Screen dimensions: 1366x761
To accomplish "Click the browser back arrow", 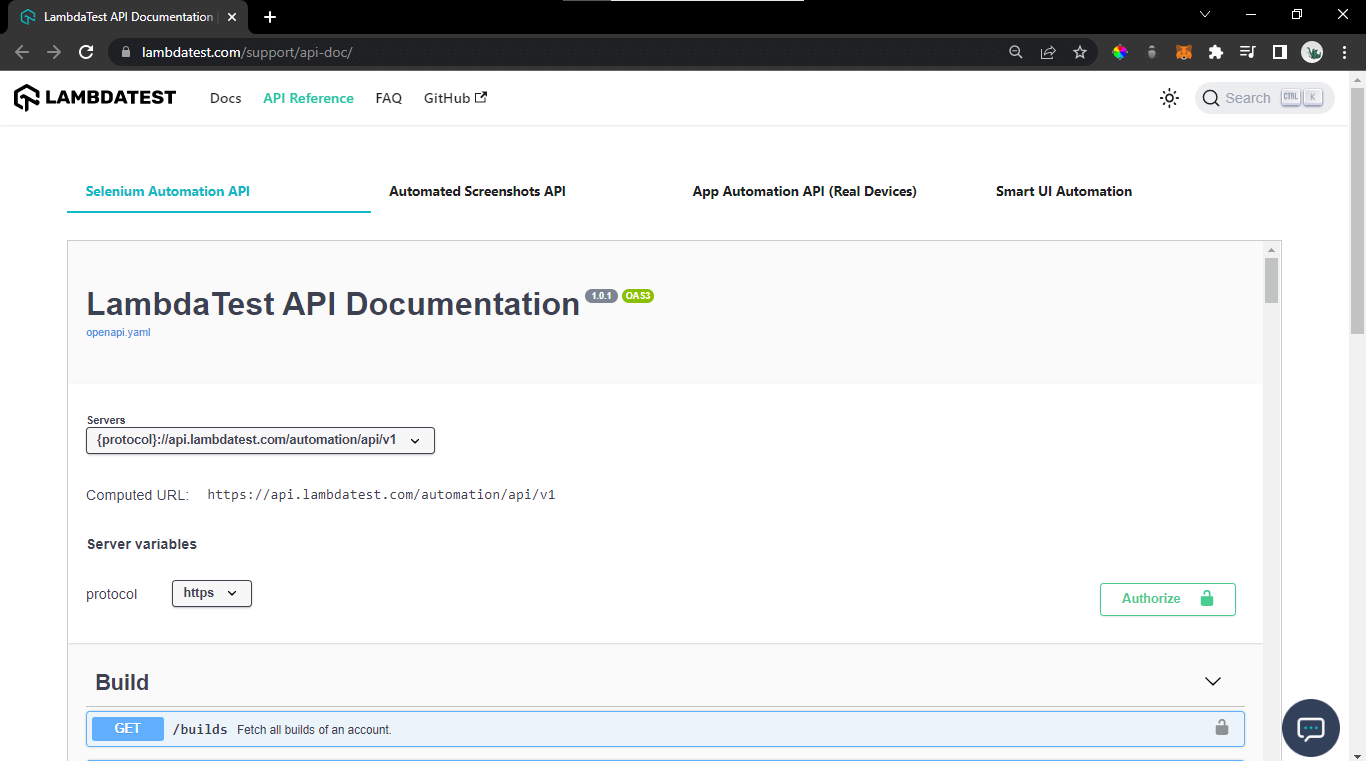I will click(x=22, y=52).
